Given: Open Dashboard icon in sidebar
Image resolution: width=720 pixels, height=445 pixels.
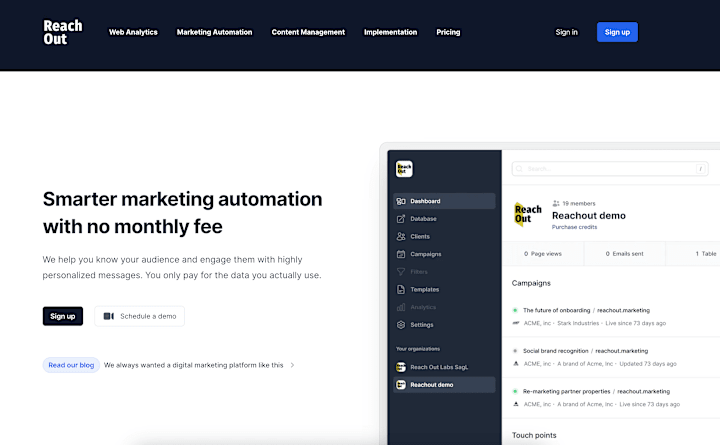Looking at the screenshot, I should [401, 201].
